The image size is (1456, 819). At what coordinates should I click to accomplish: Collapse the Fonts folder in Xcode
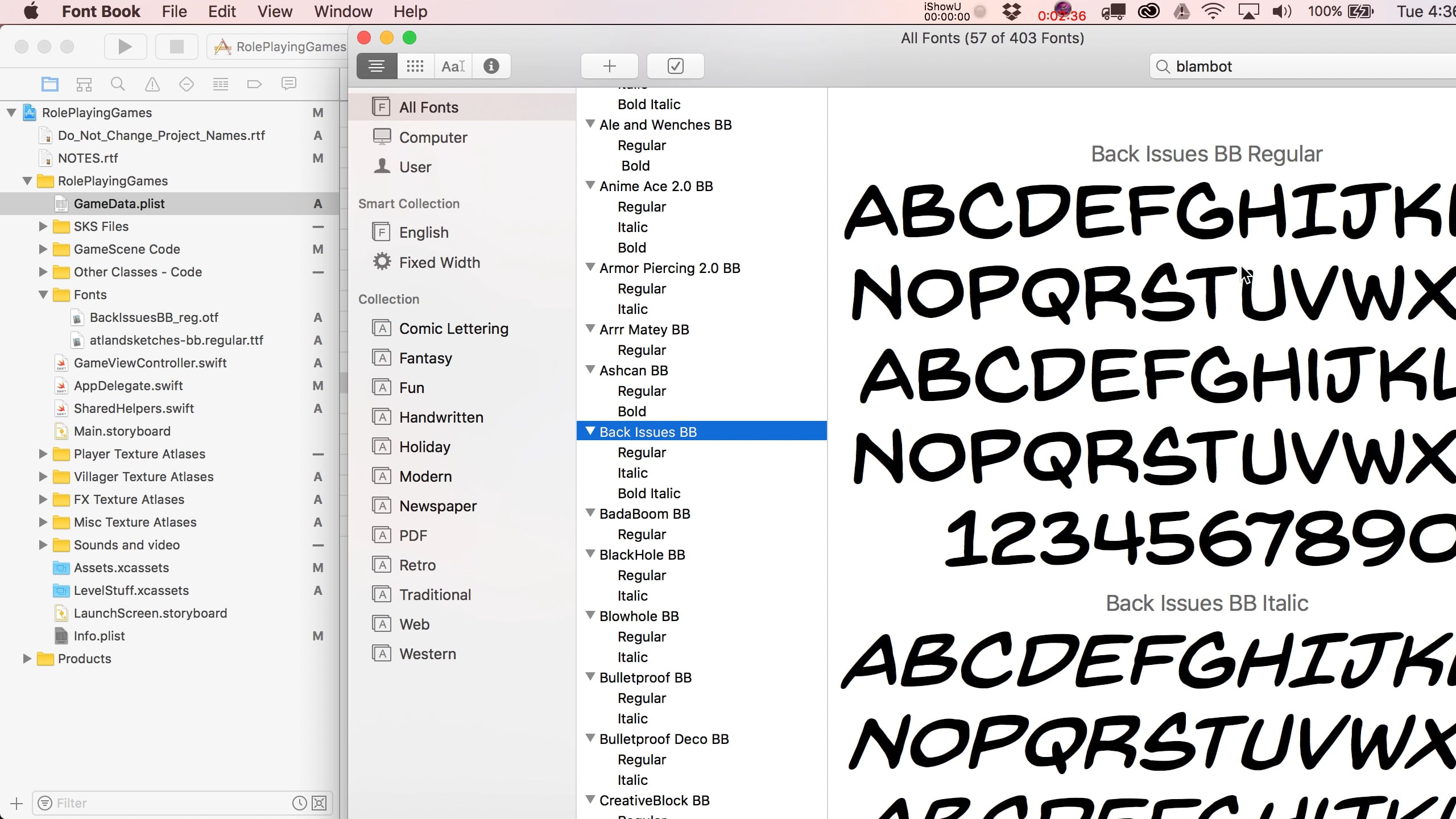coord(43,295)
